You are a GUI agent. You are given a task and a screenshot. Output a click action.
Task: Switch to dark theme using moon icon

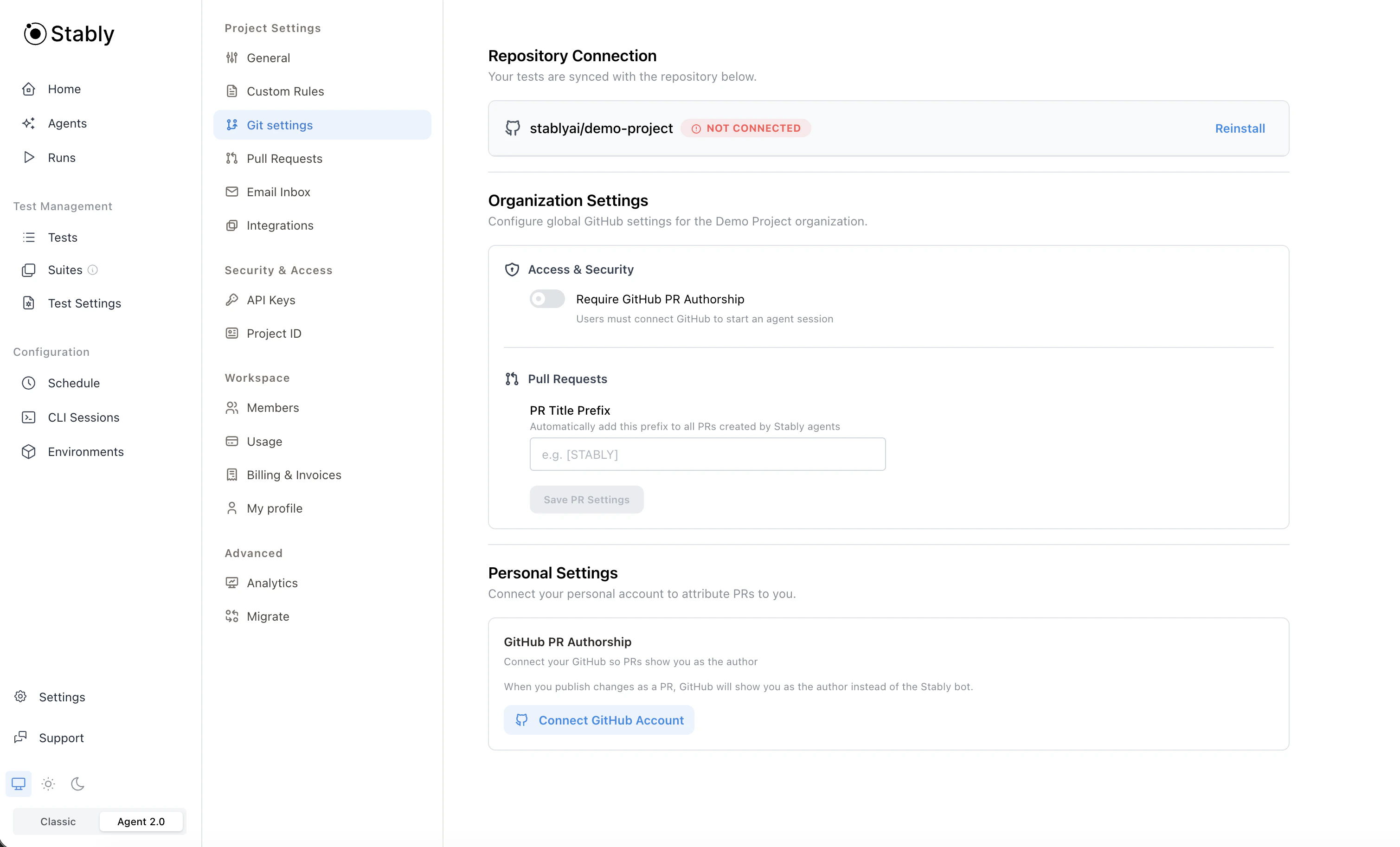77,783
